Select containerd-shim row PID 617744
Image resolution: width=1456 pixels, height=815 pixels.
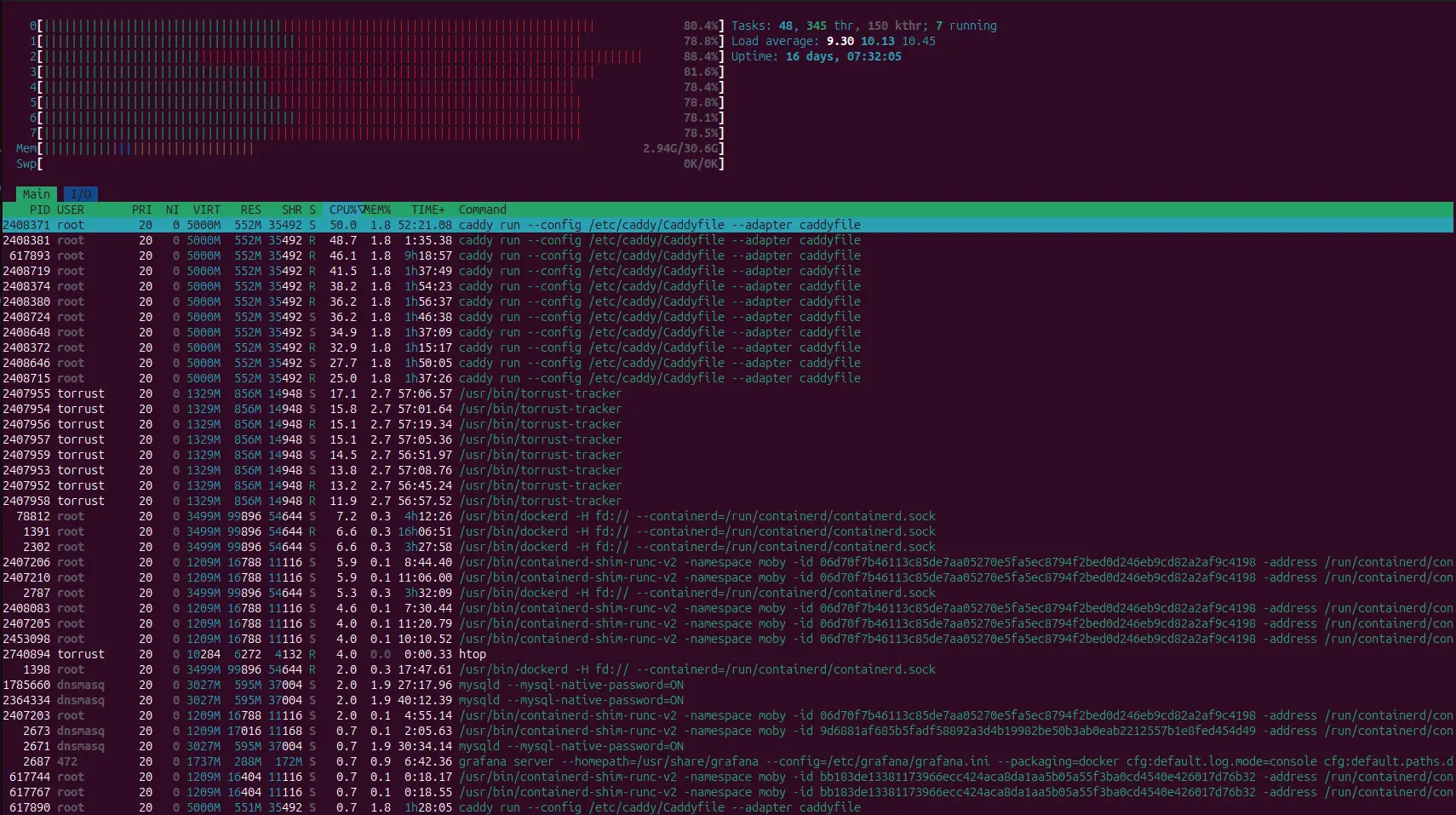[728, 777]
